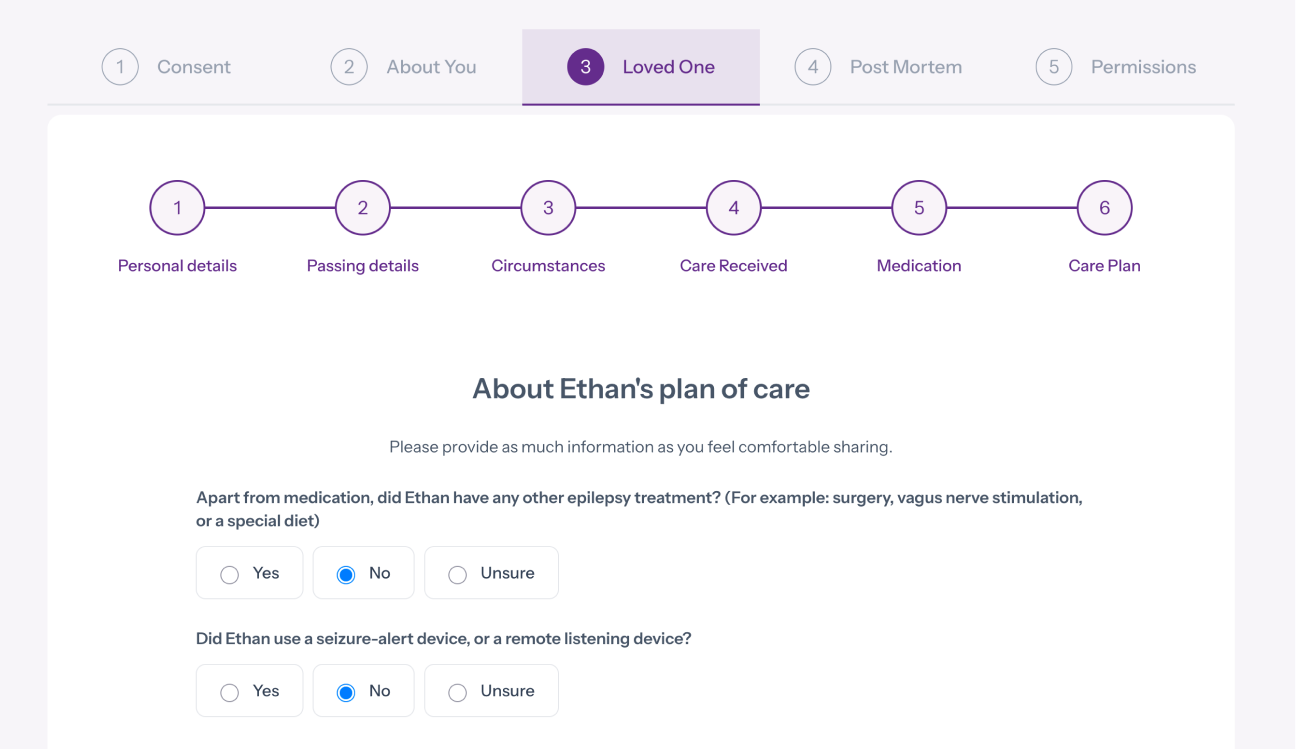1296x749 pixels.
Task: Click the selected No for epilepsy treatment
Action: click(x=363, y=572)
